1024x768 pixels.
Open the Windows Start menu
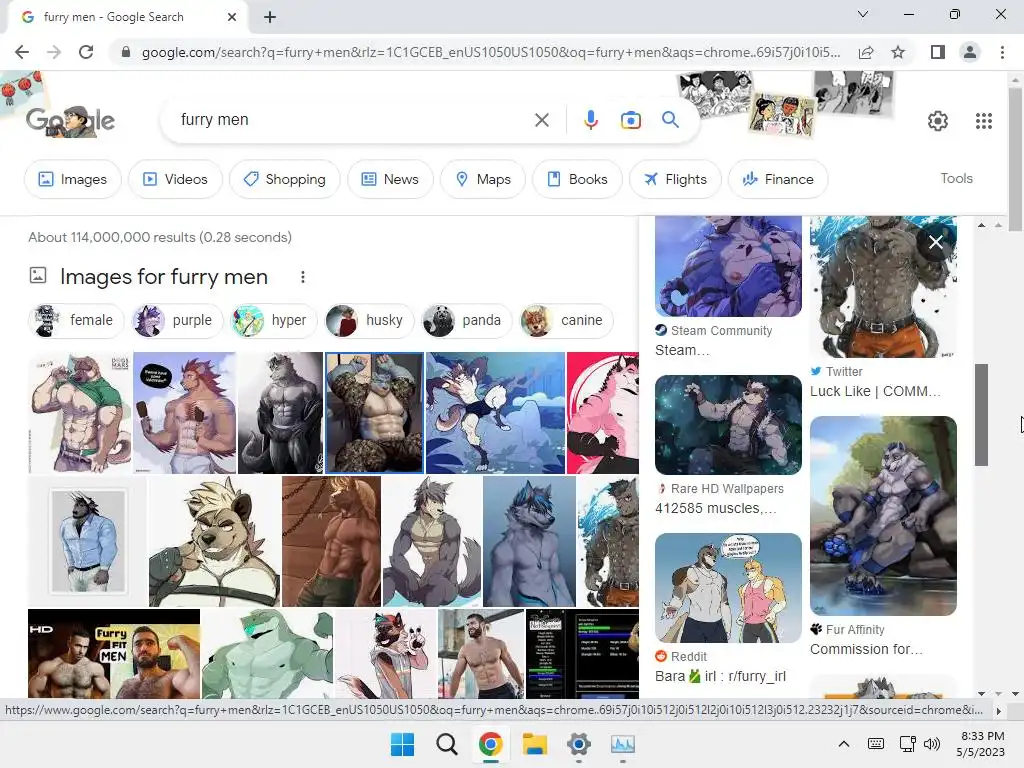(x=402, y=744)
